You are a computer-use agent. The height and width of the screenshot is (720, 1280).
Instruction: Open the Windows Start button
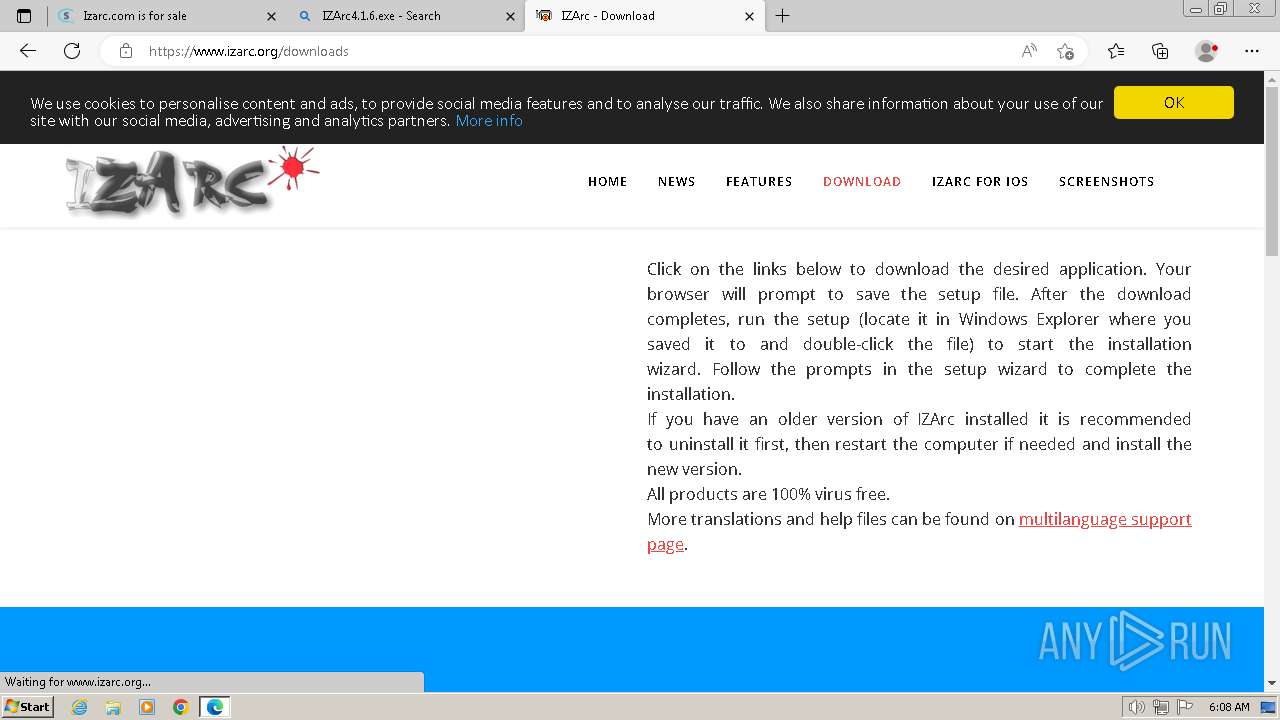(x=27, y=706)
